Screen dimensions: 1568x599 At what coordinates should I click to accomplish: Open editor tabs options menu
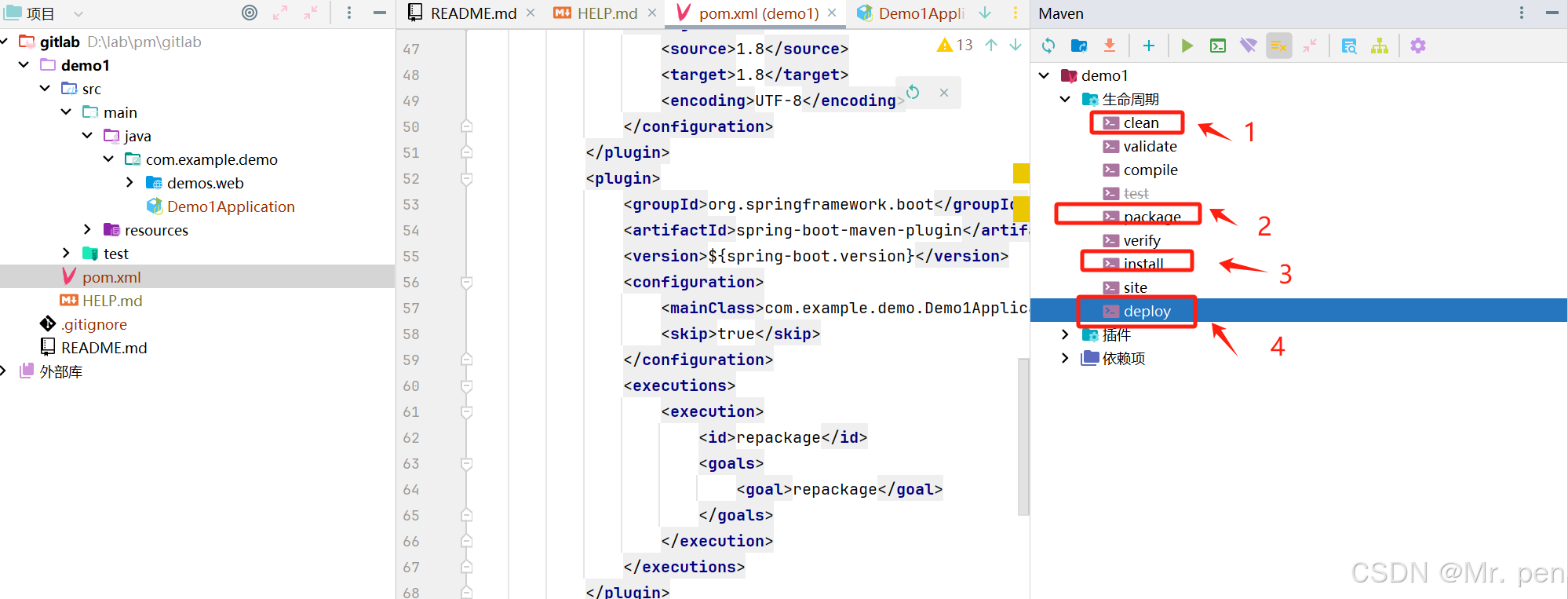coord(1015,13)
